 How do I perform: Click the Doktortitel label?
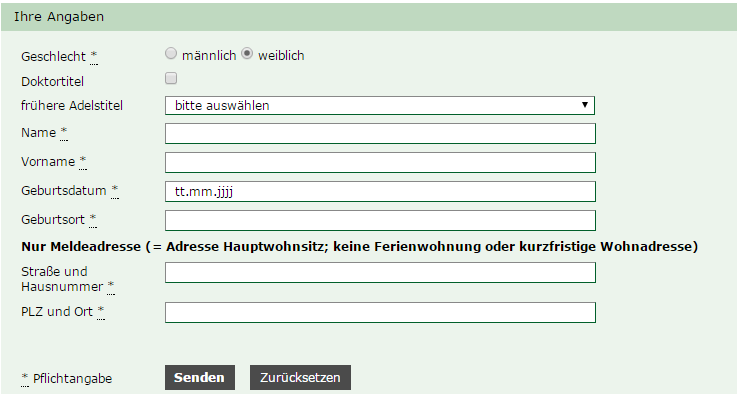click(52, 81)
